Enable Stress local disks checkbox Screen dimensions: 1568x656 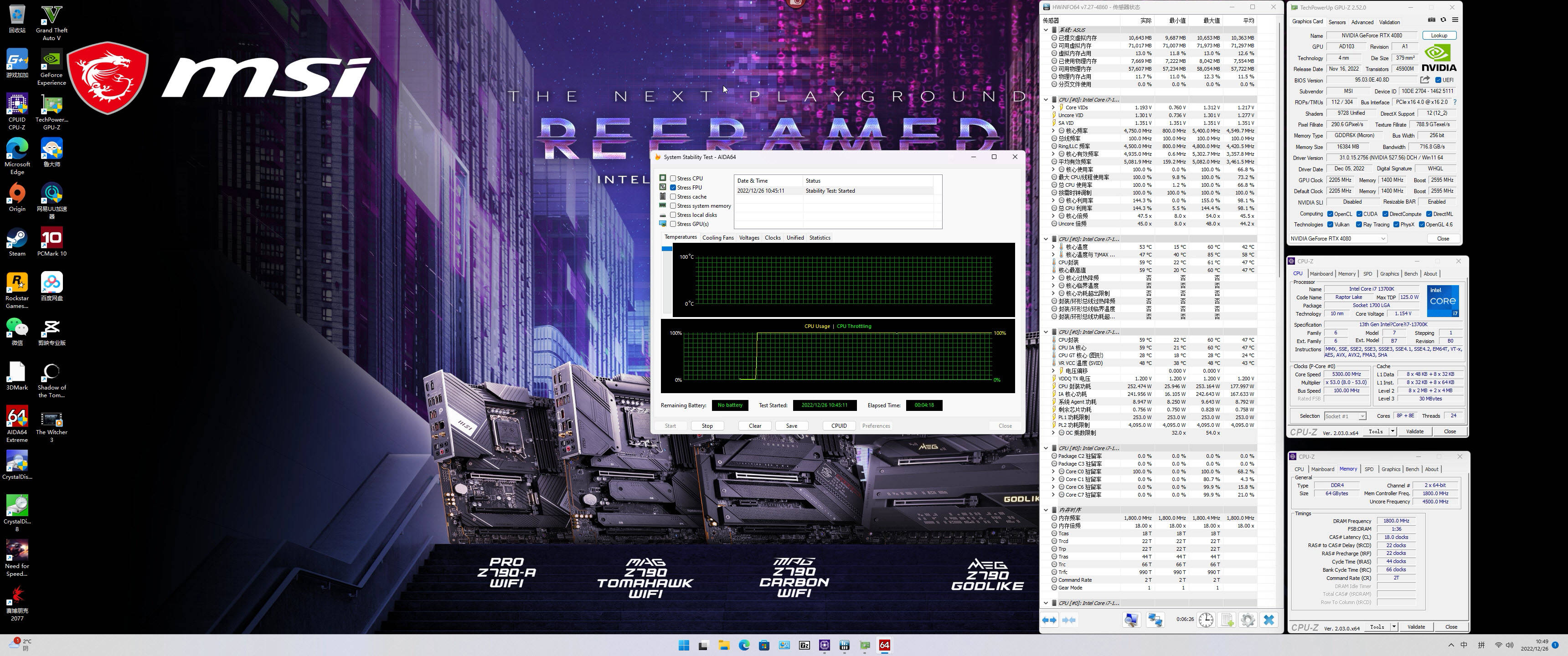(673, 215)
